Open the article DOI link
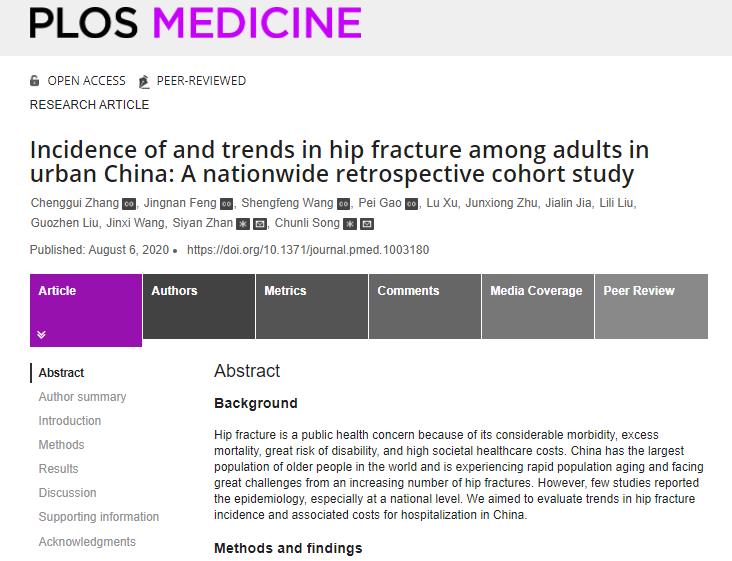Screen dimensions: 732x561 pos(308,250)
